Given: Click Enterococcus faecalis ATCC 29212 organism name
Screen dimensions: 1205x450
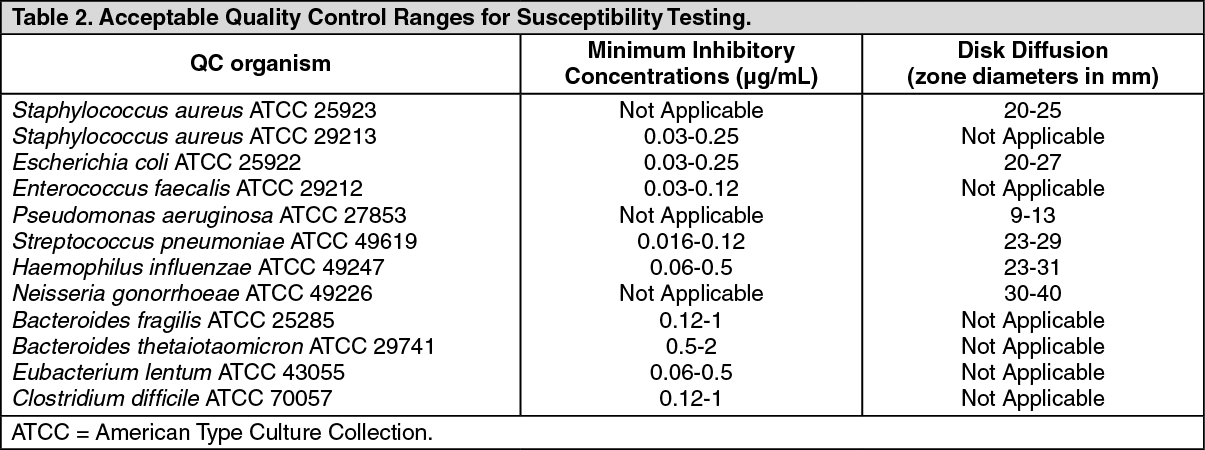Looking at the screenshot, I should (187, 188).
